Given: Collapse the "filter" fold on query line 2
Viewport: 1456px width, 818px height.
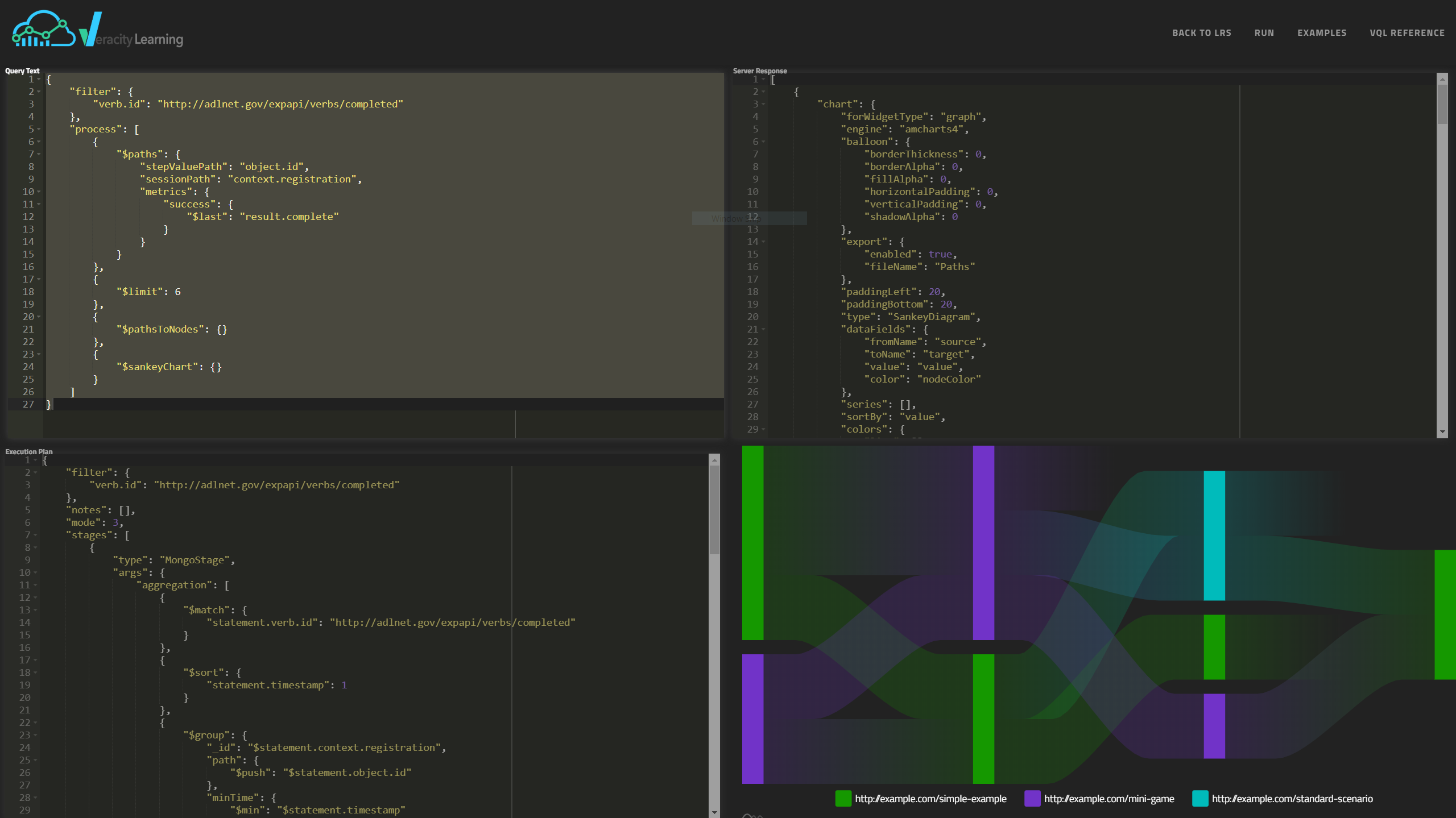Looking at the screenshot, I should 39,92.
